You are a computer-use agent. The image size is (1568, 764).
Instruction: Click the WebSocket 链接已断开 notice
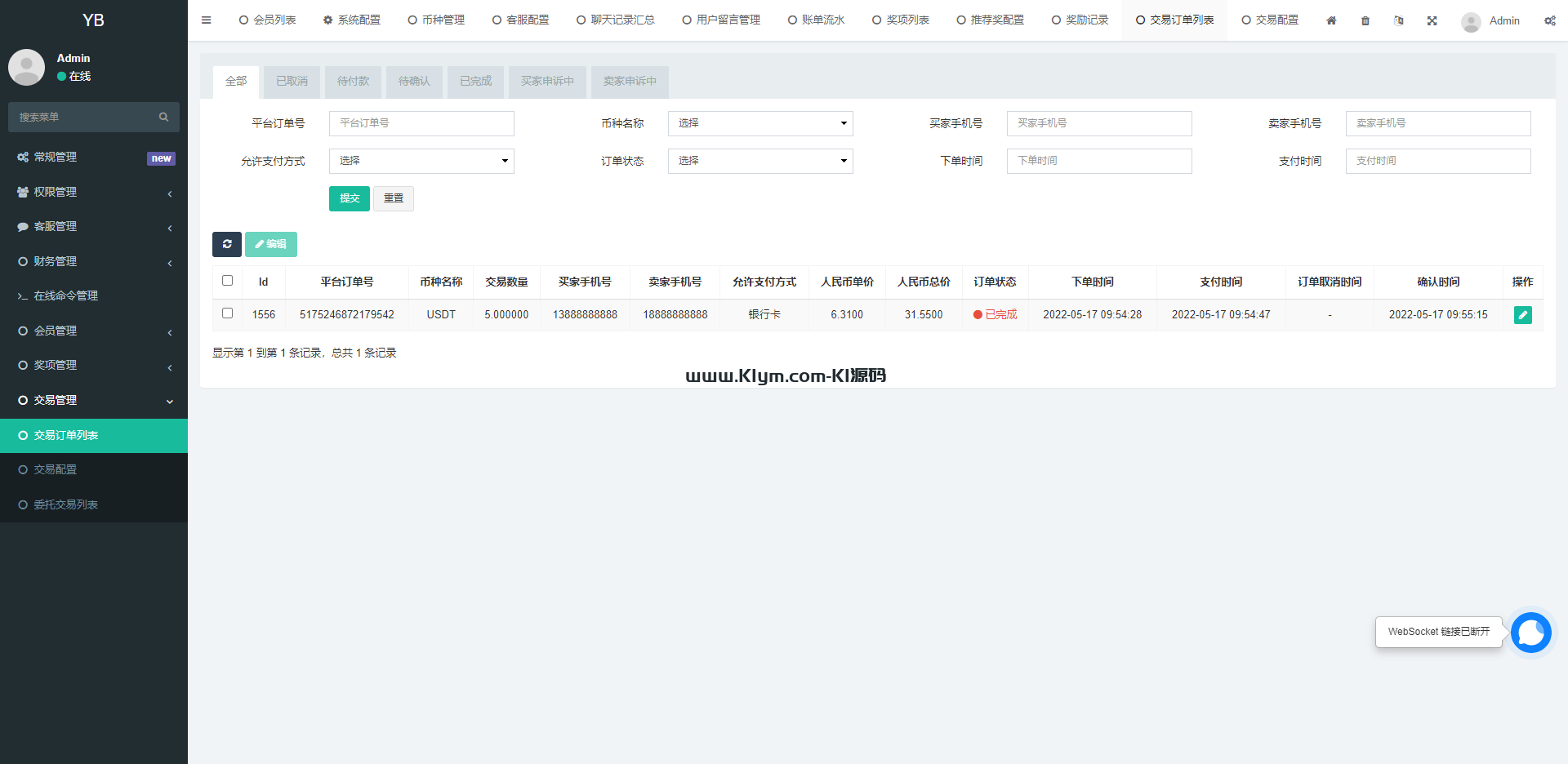1439,632
